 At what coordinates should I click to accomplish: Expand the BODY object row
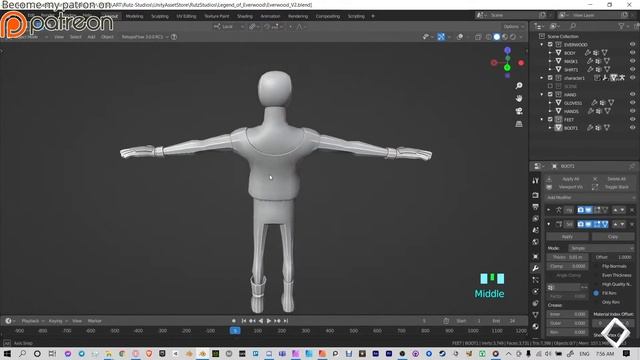pos(550,53)
